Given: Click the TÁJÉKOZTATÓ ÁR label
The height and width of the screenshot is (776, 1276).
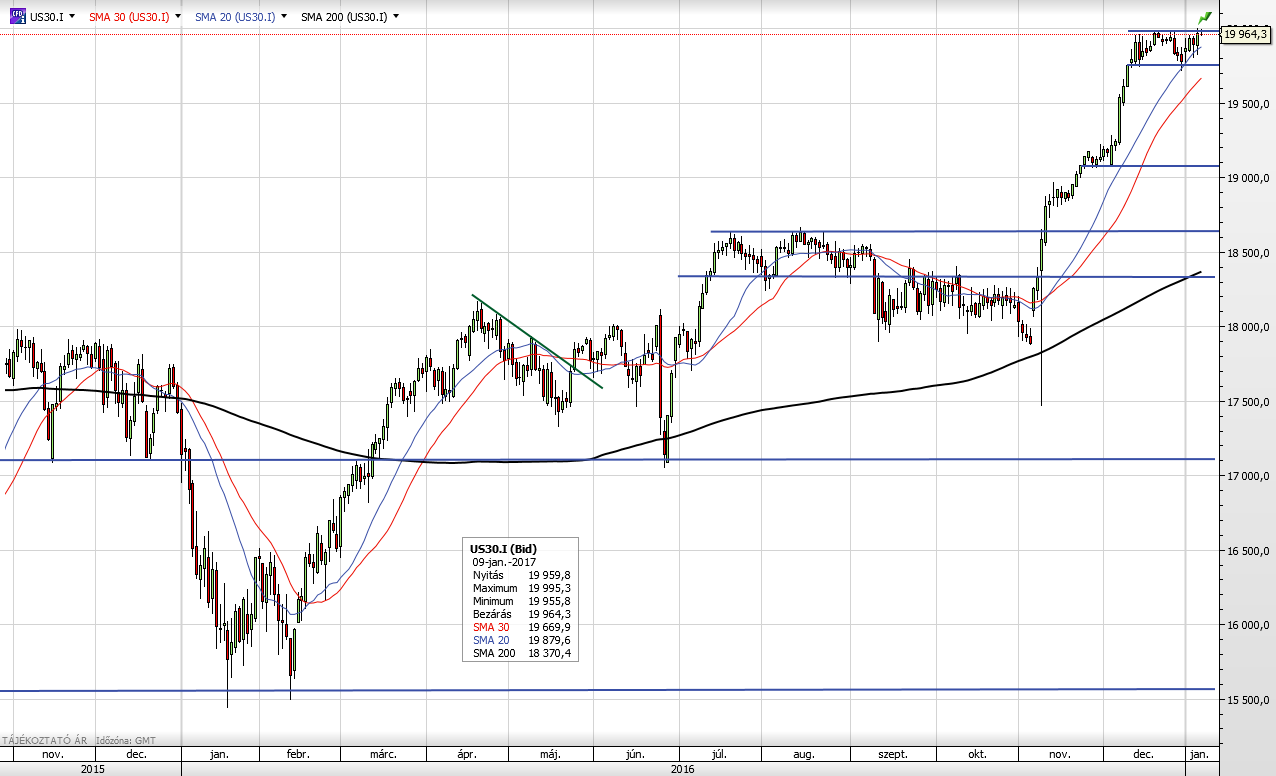Looking at the screenshot, I should tap(46, 740).
